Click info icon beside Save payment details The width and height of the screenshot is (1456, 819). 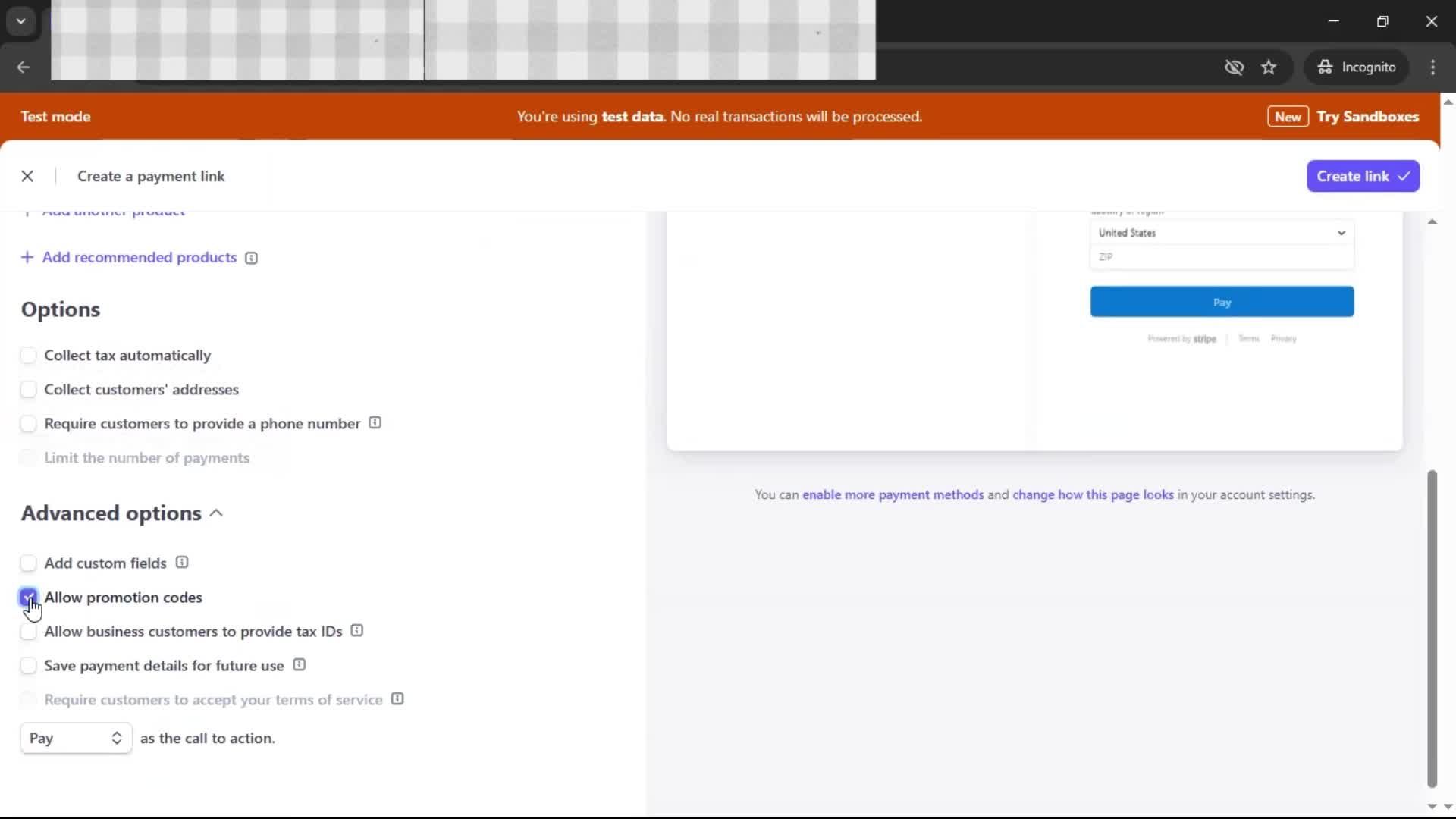[x=300, y=665]
